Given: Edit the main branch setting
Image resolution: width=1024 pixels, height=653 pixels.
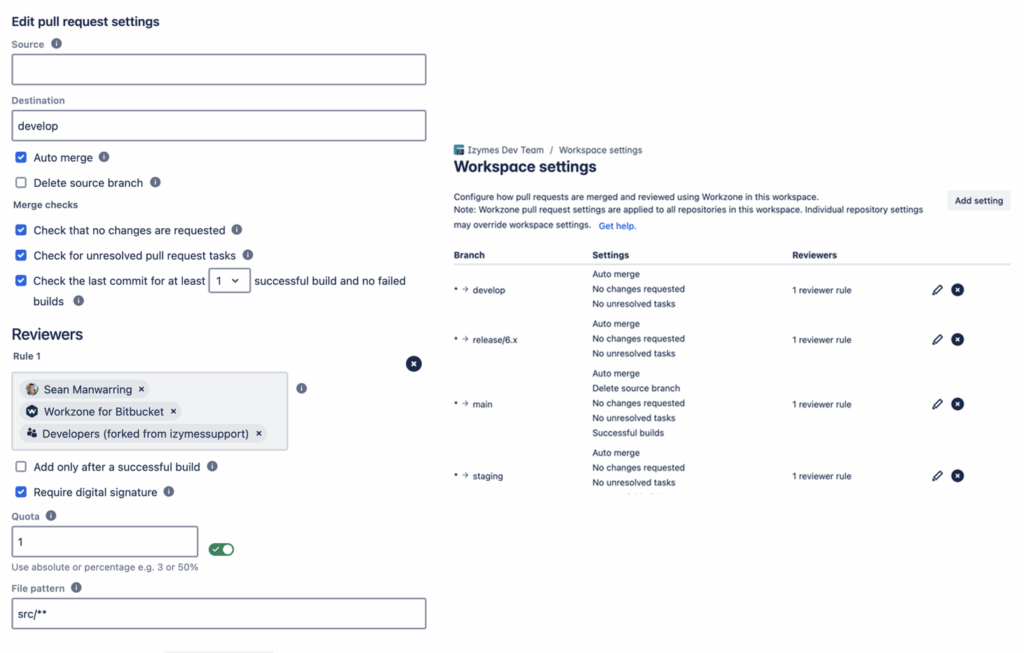Looking at the screenshot, I should point(937,404).
